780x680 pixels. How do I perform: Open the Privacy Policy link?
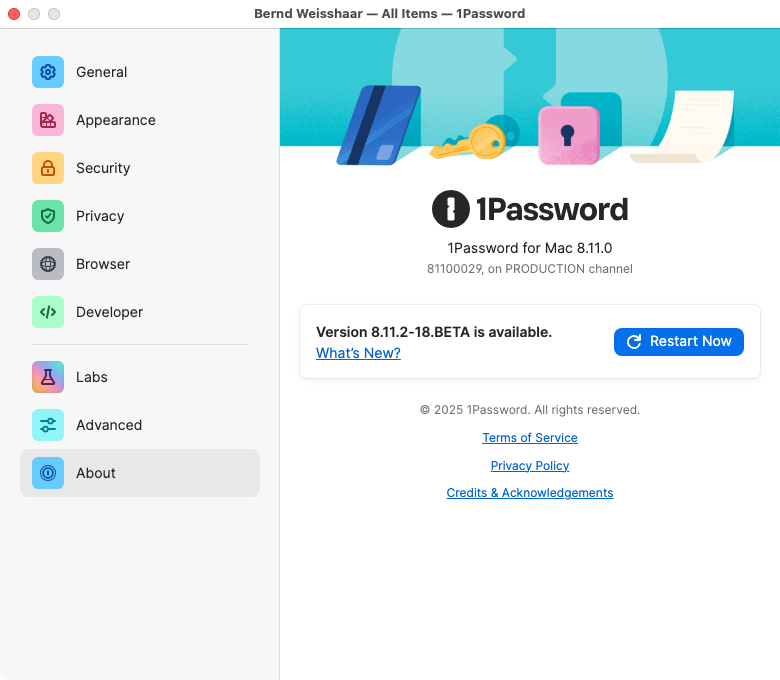(x=529, y=466)
